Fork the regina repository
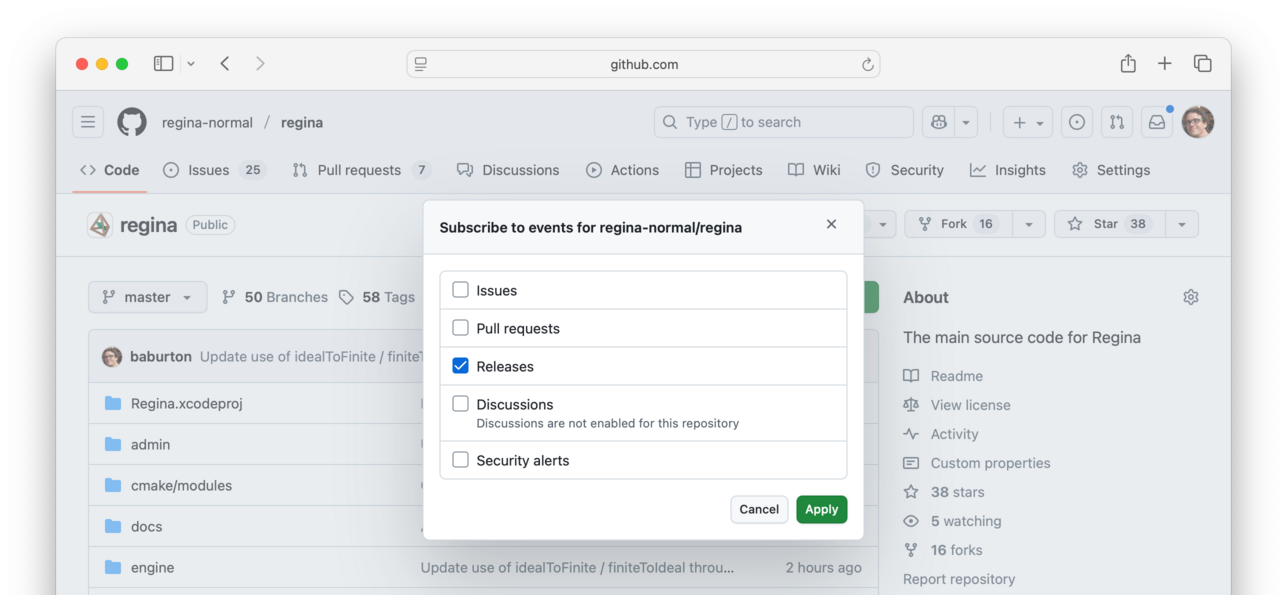 pos(958,224)
